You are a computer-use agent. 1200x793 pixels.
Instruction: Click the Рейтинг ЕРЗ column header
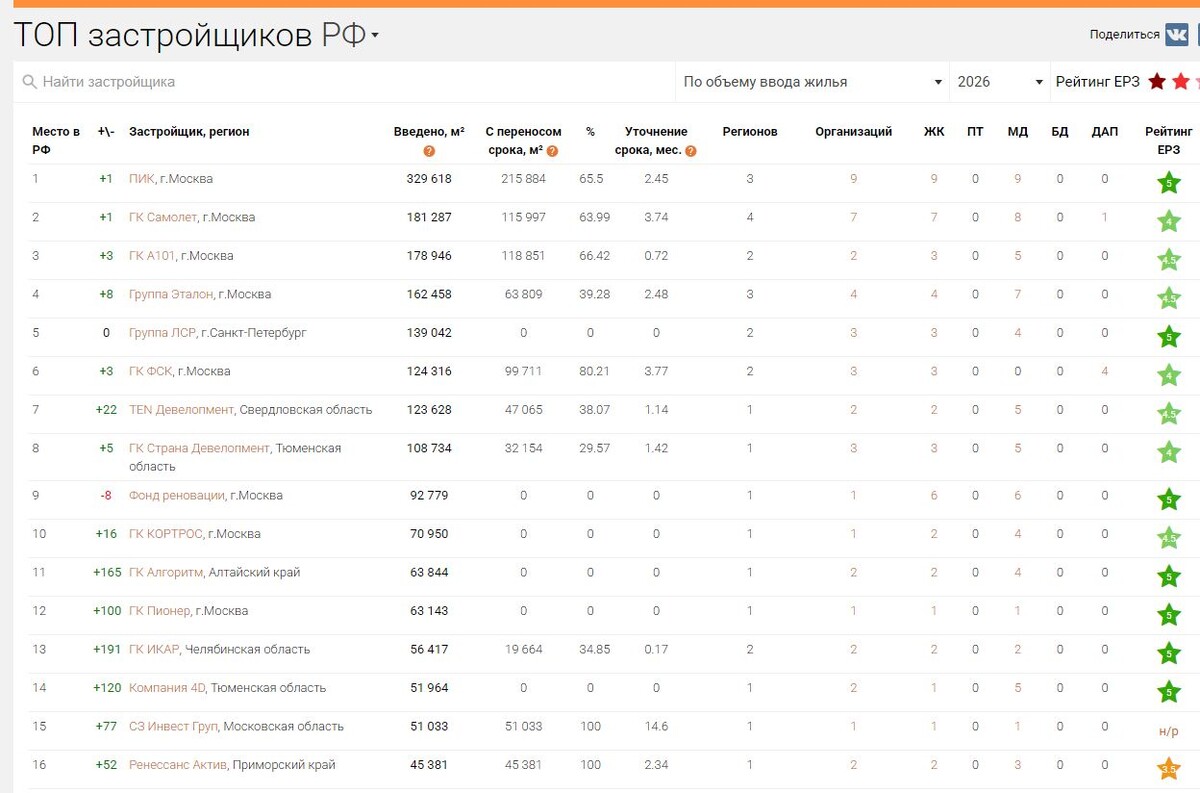pyautogui.click(x=1169, y=140)
